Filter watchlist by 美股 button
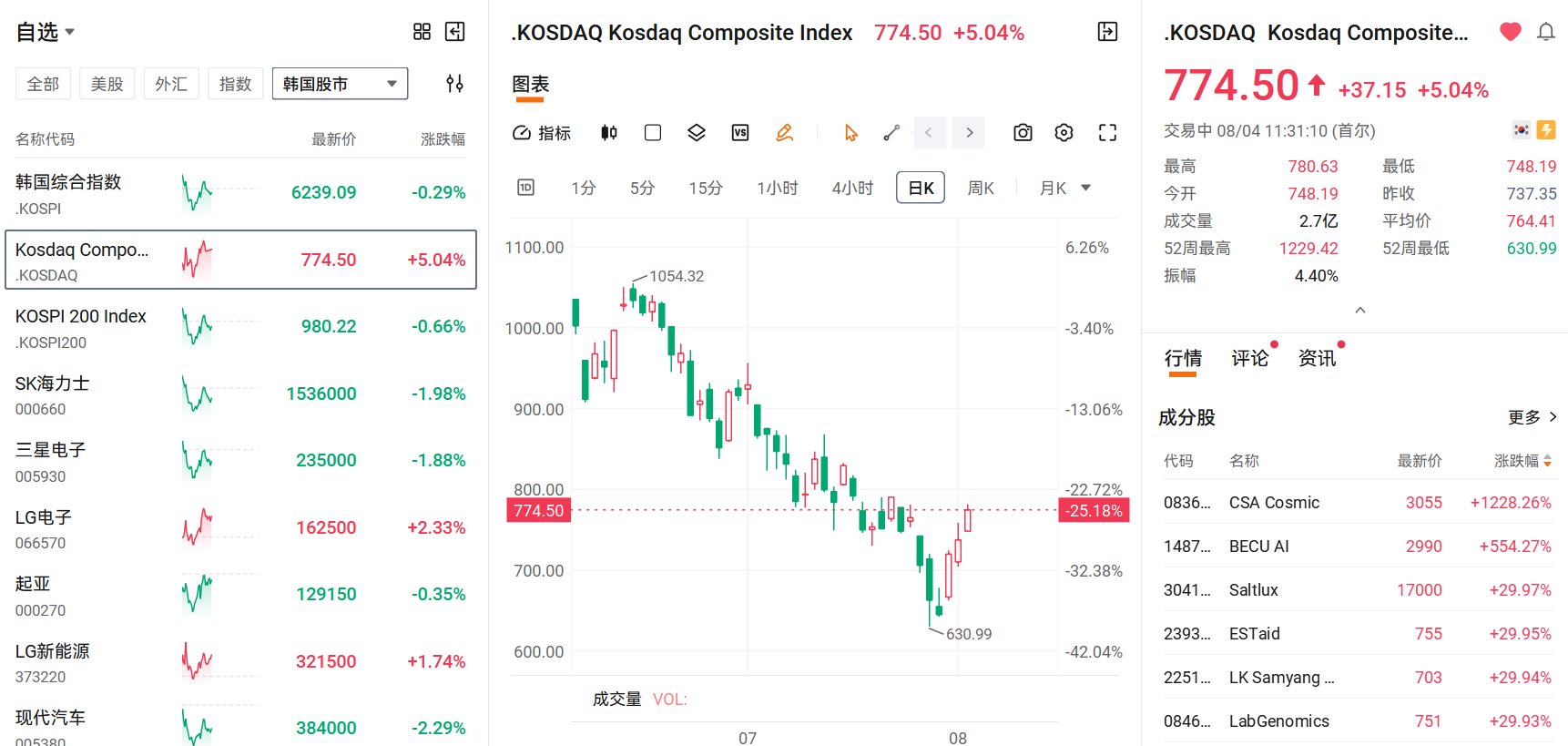This screenshot has width=1568, height=746. tap(107, 84)
